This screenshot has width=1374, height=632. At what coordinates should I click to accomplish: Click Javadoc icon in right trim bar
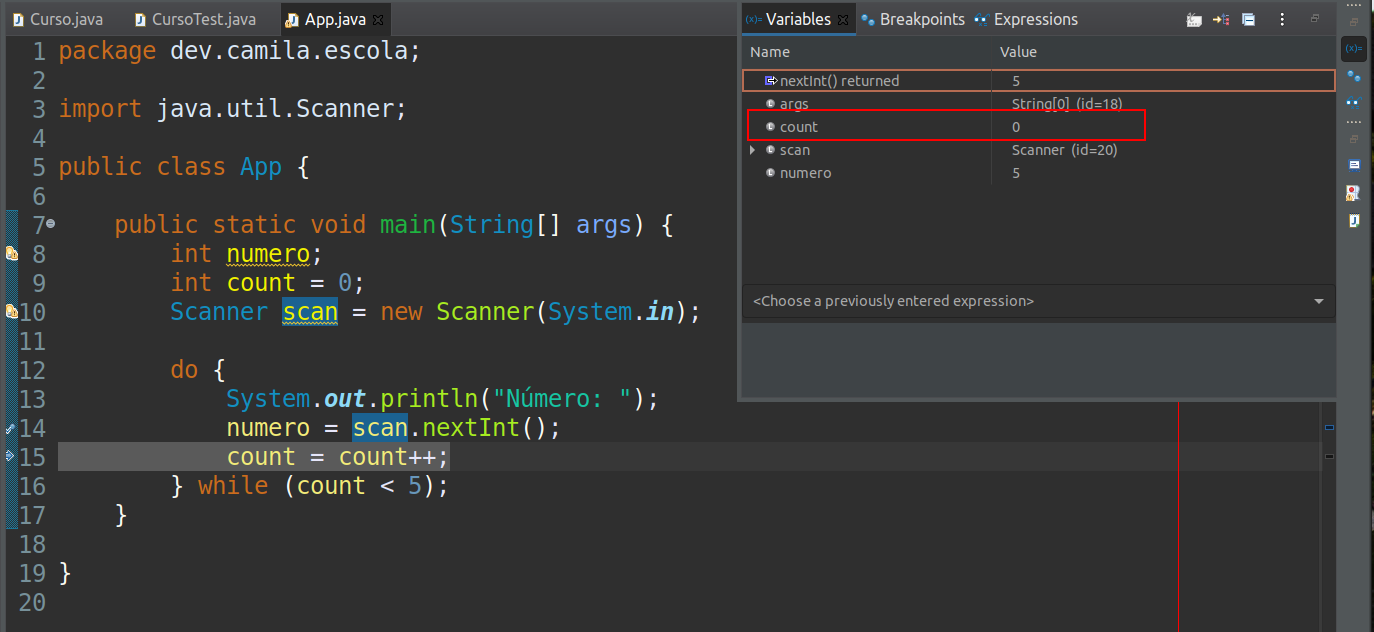click(1353, 220)
